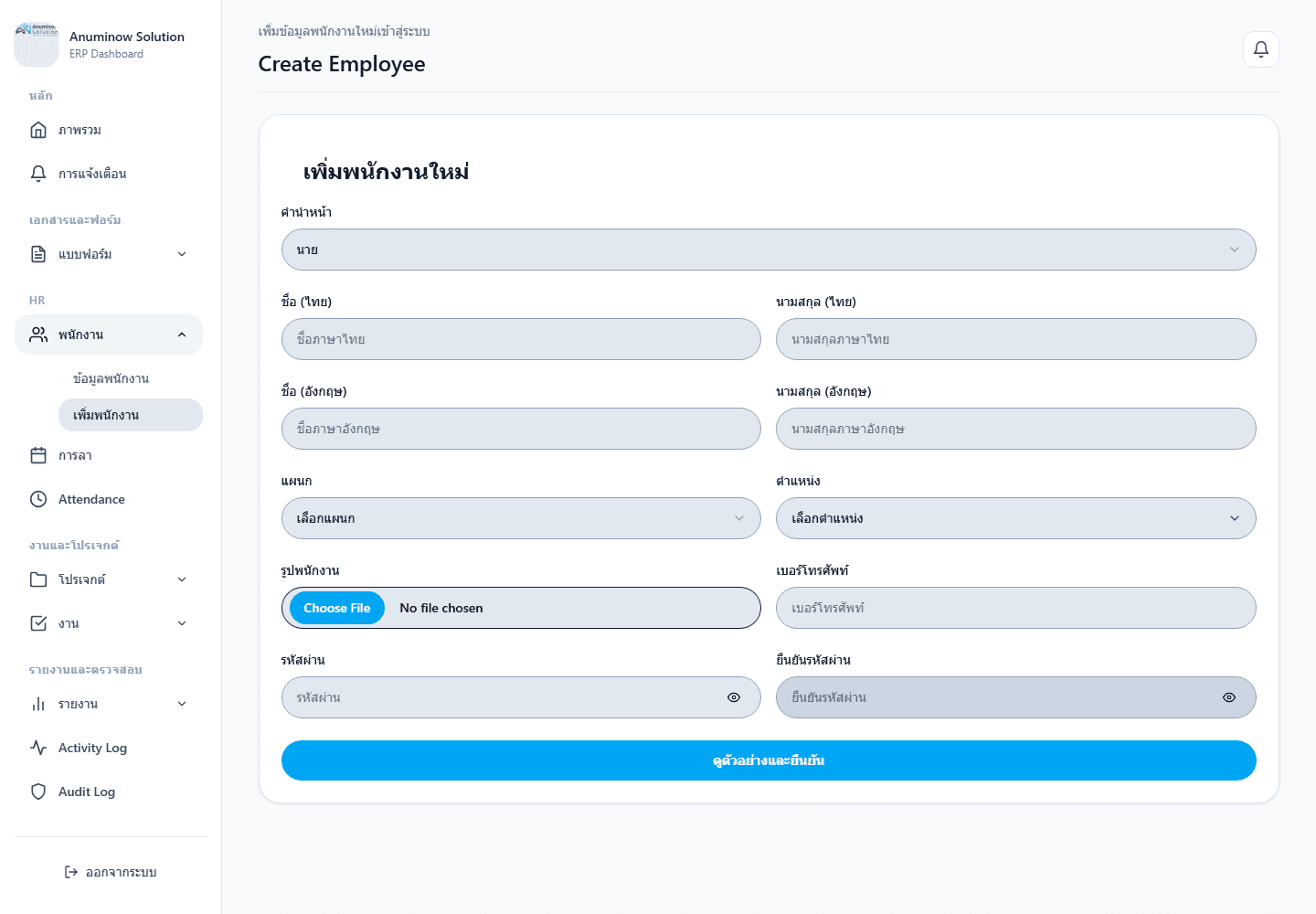Open the คำนำหน้า prefix dropdown

coord(769,250)
